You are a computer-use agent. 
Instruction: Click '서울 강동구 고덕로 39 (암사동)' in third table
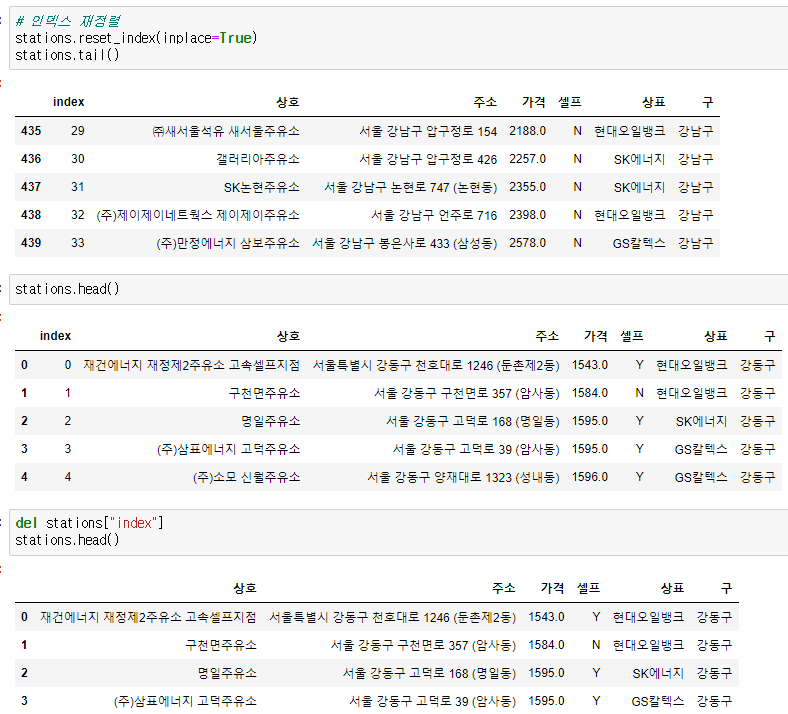[x=433, y=701]
